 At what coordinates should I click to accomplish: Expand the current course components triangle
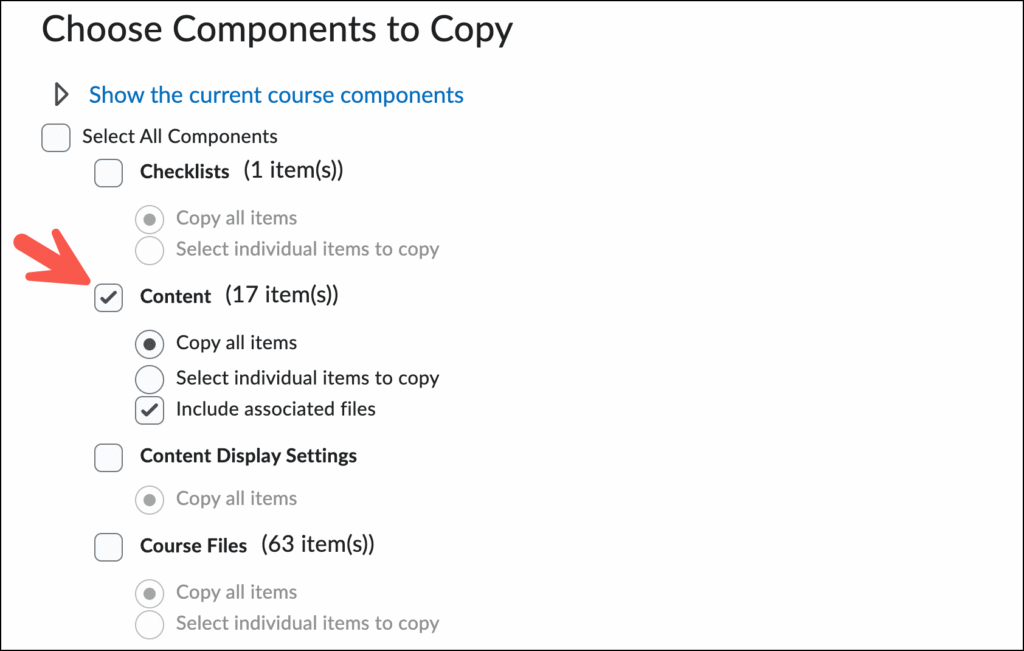coord(61,95)
